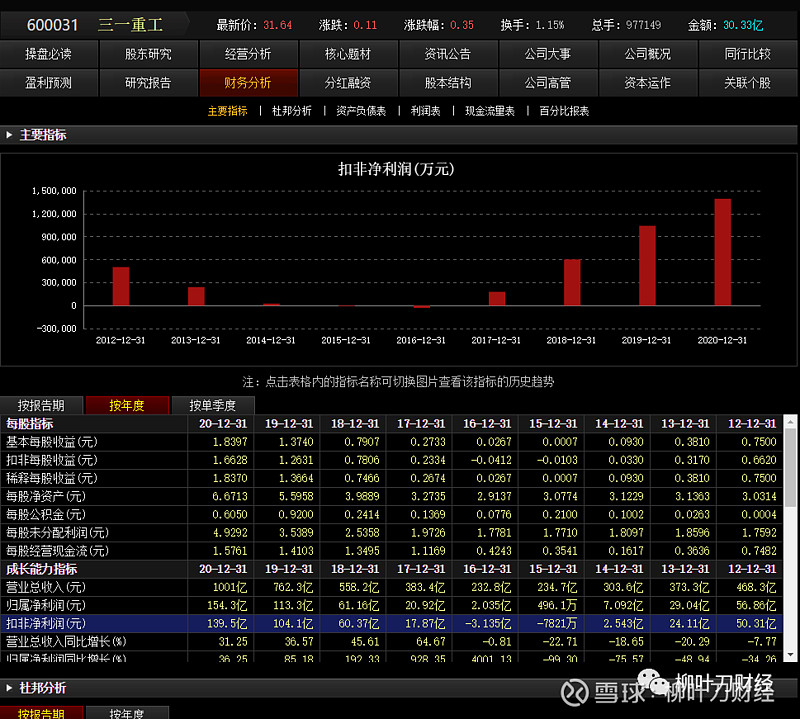Viewport: 800px width, 719px height.
Task: Show chart for 归属净利润(元)
Action: point(46,605)
